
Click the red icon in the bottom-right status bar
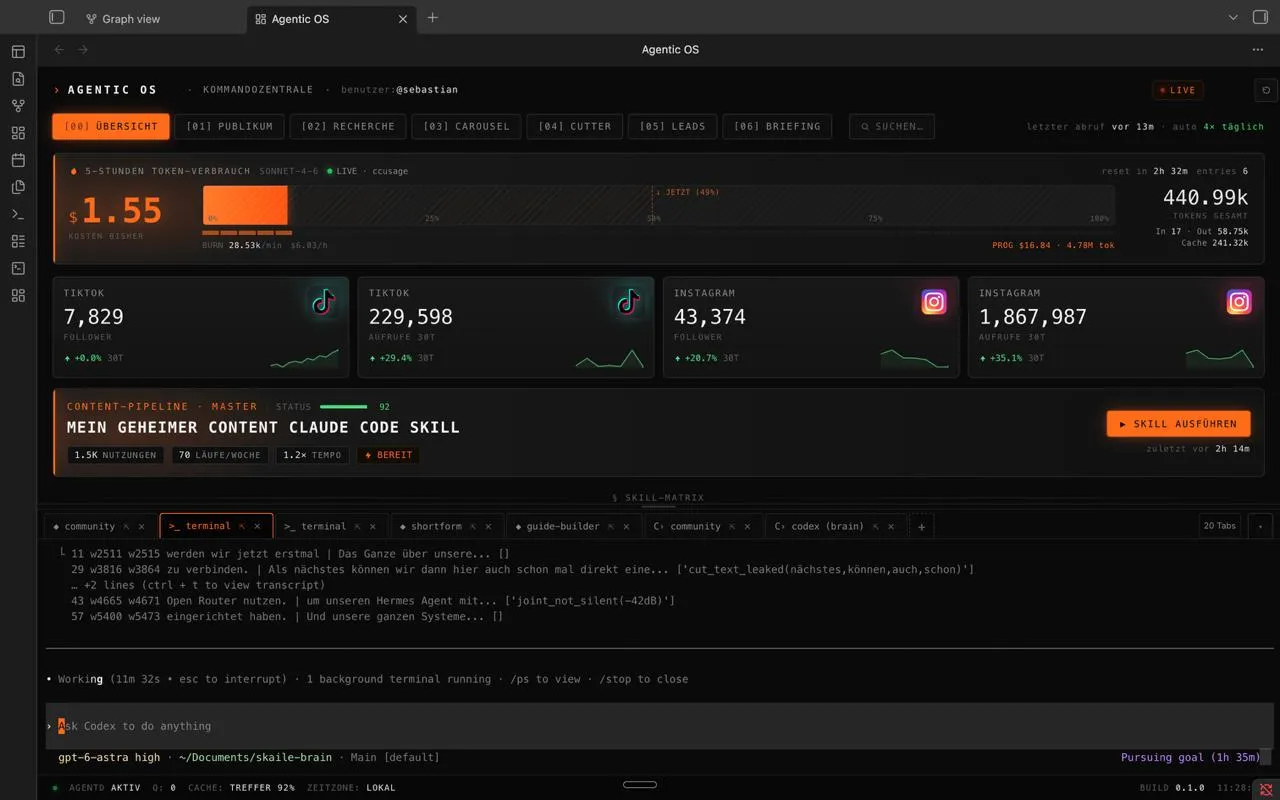tap(1266, 789)
